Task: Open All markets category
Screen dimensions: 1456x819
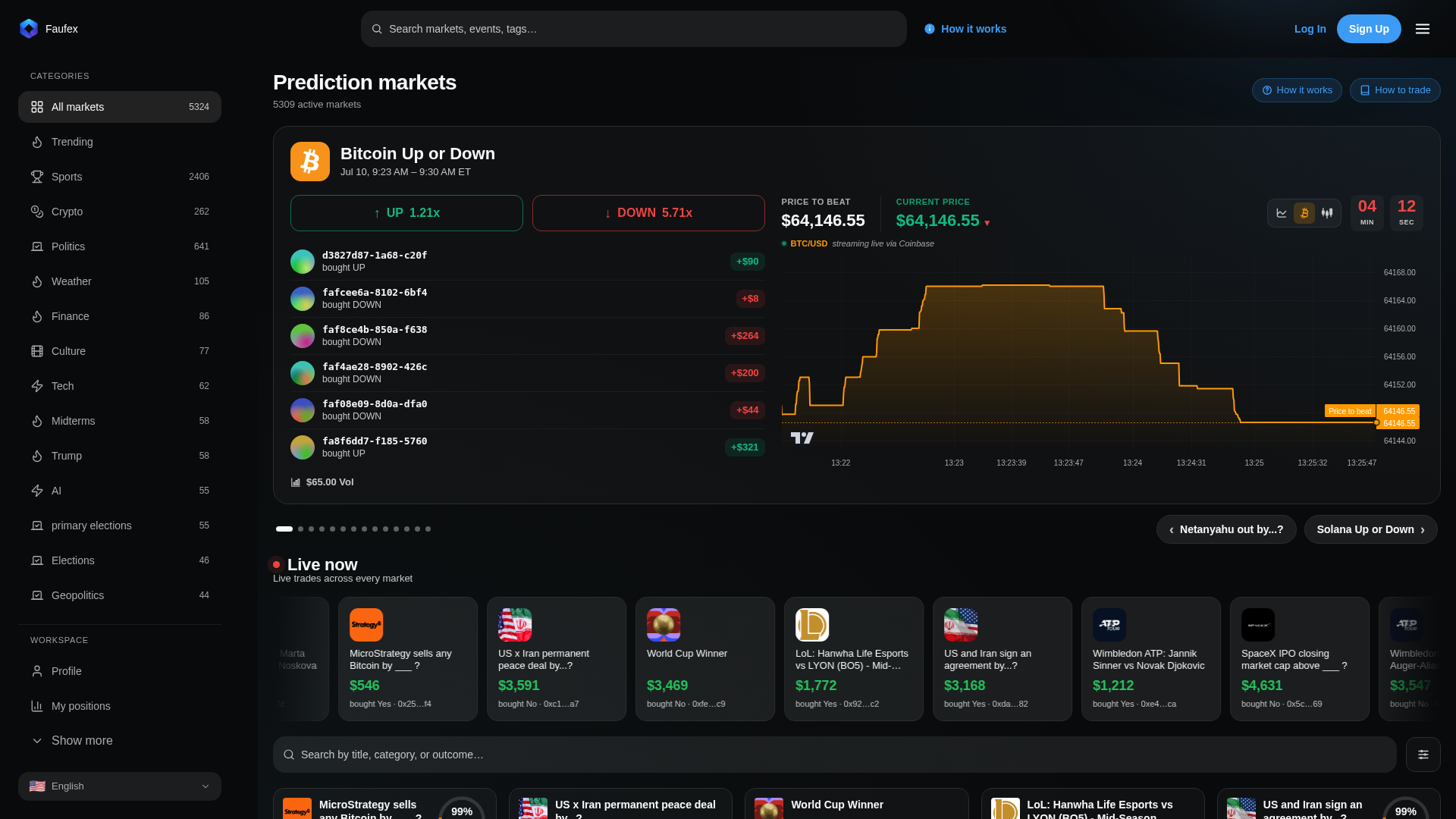Action: pos(120,107)
